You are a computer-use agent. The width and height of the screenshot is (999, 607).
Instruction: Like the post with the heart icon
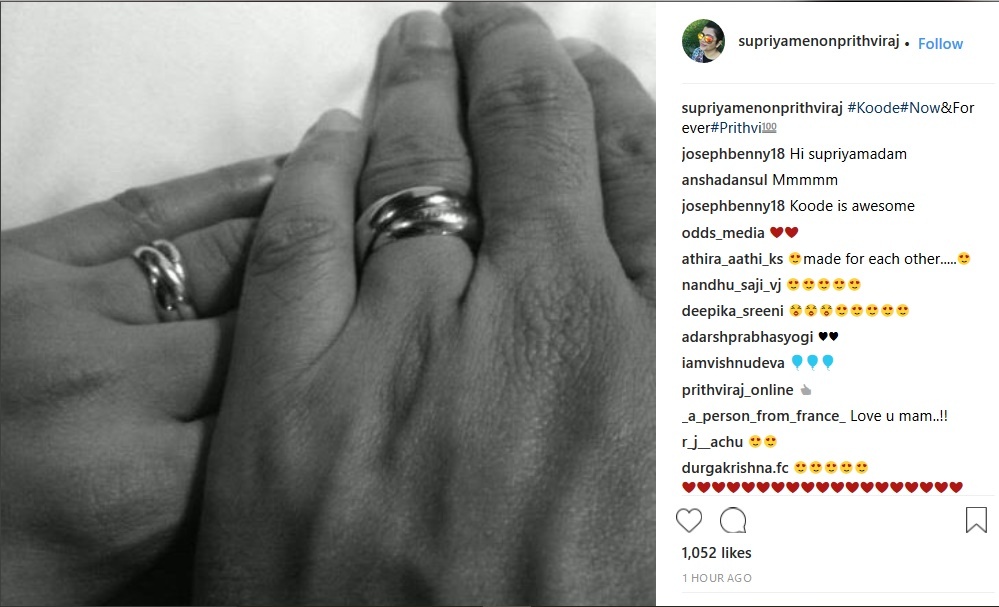coord(689,520)
